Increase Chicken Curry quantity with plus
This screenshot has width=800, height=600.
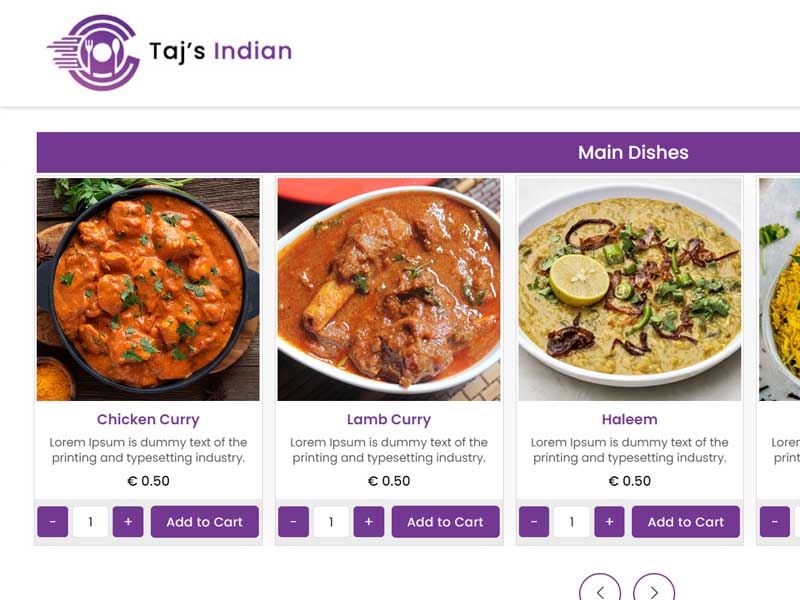click(x=128, y=521)
